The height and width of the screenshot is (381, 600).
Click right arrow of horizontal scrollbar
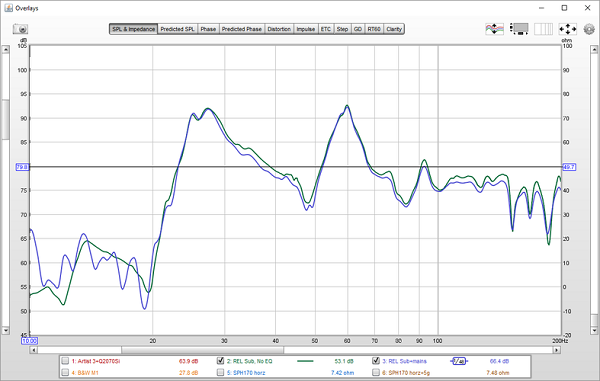[x=557, y=350]
